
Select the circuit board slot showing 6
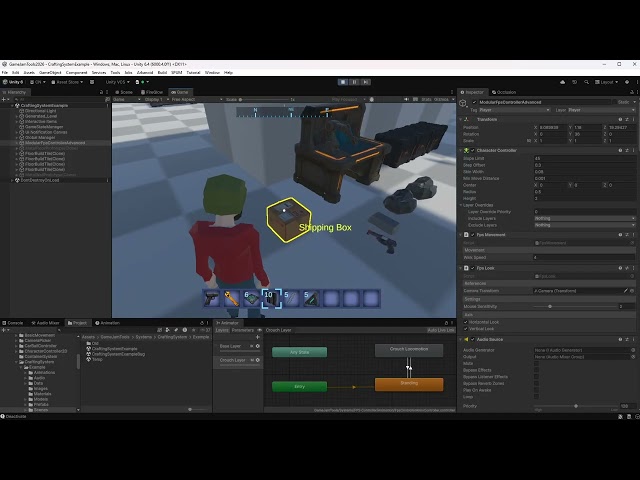click(x=251, y=299)
